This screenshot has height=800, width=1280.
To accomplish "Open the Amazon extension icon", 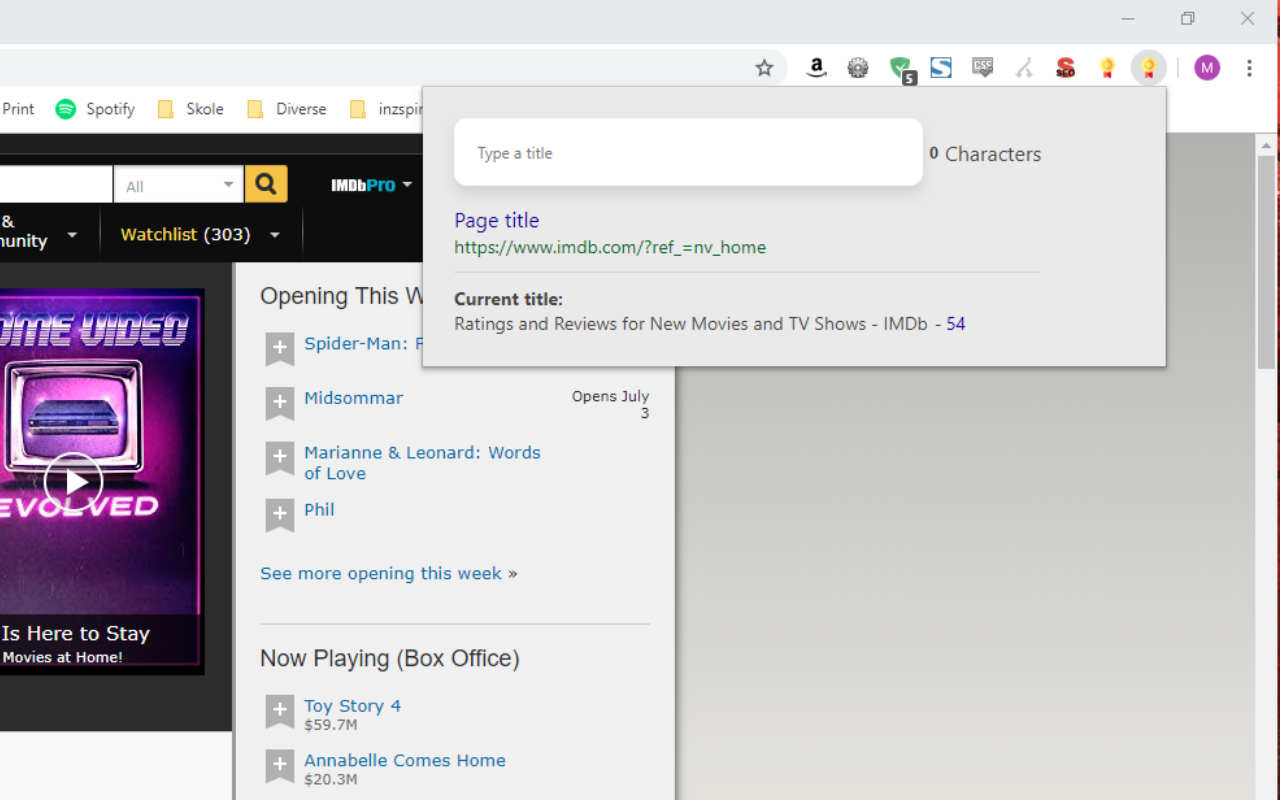I will click(x=816, y=68).
